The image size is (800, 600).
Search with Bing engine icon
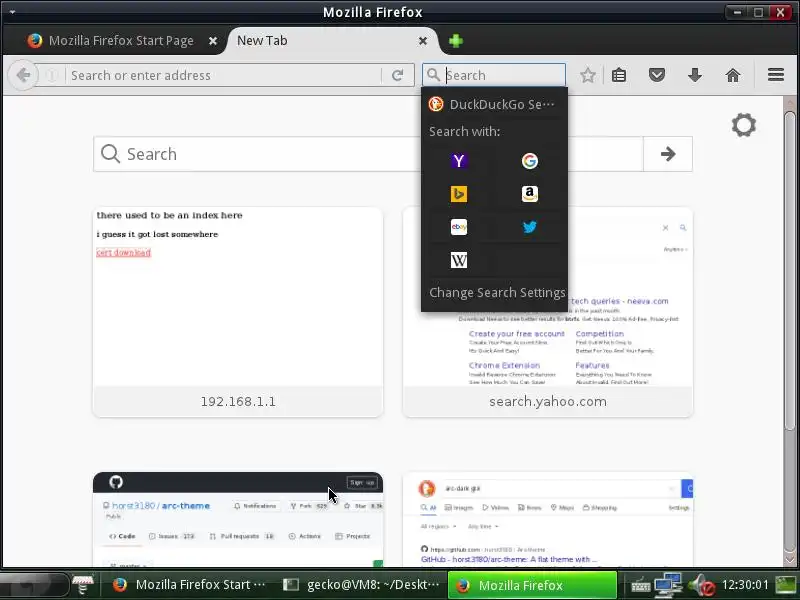(x=459, y=194)
